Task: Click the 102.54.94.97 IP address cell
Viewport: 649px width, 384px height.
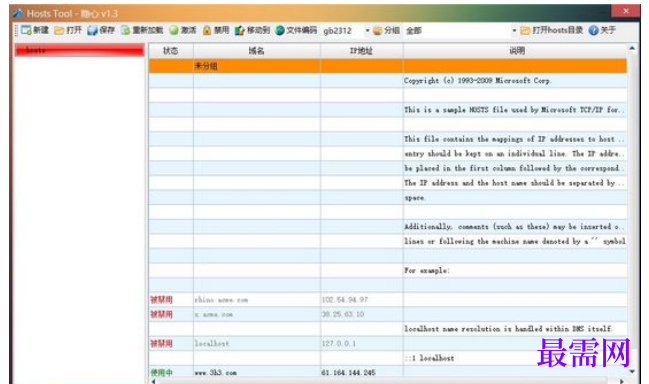Action: pos(361,300)
